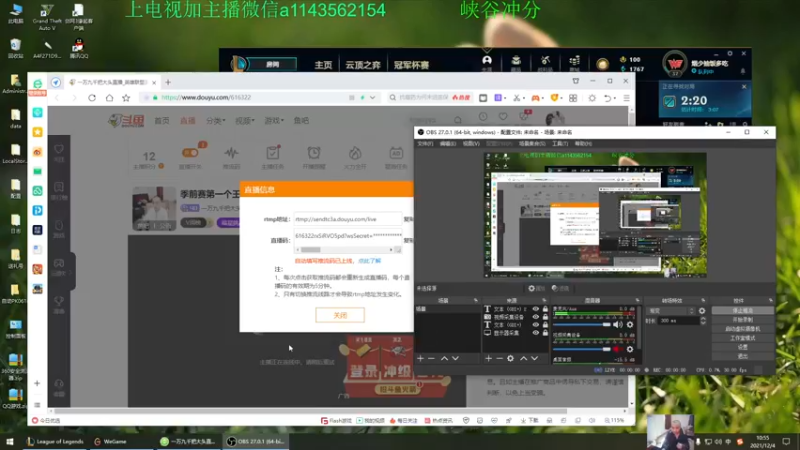Open the OBS 编辑(E) menu
800x450 pixels.
447,144
